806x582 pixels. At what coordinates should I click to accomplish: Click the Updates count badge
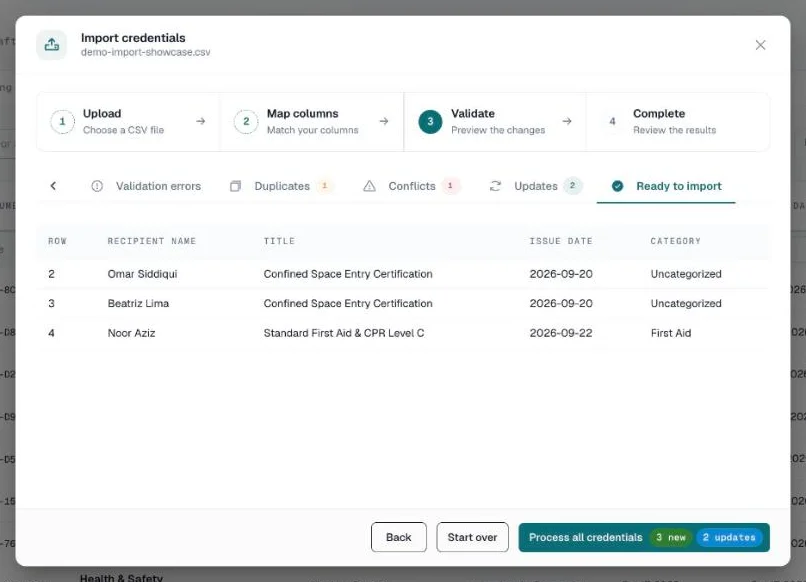(573, 186)
